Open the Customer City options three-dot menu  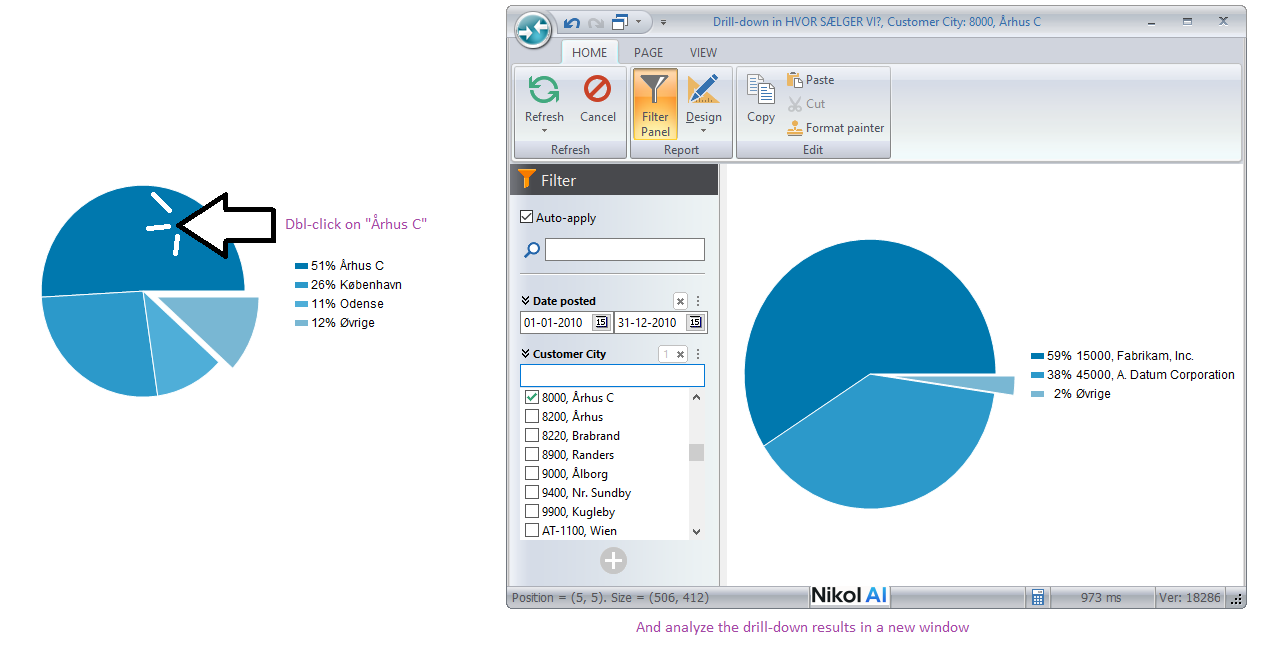(x=698, y=354)
